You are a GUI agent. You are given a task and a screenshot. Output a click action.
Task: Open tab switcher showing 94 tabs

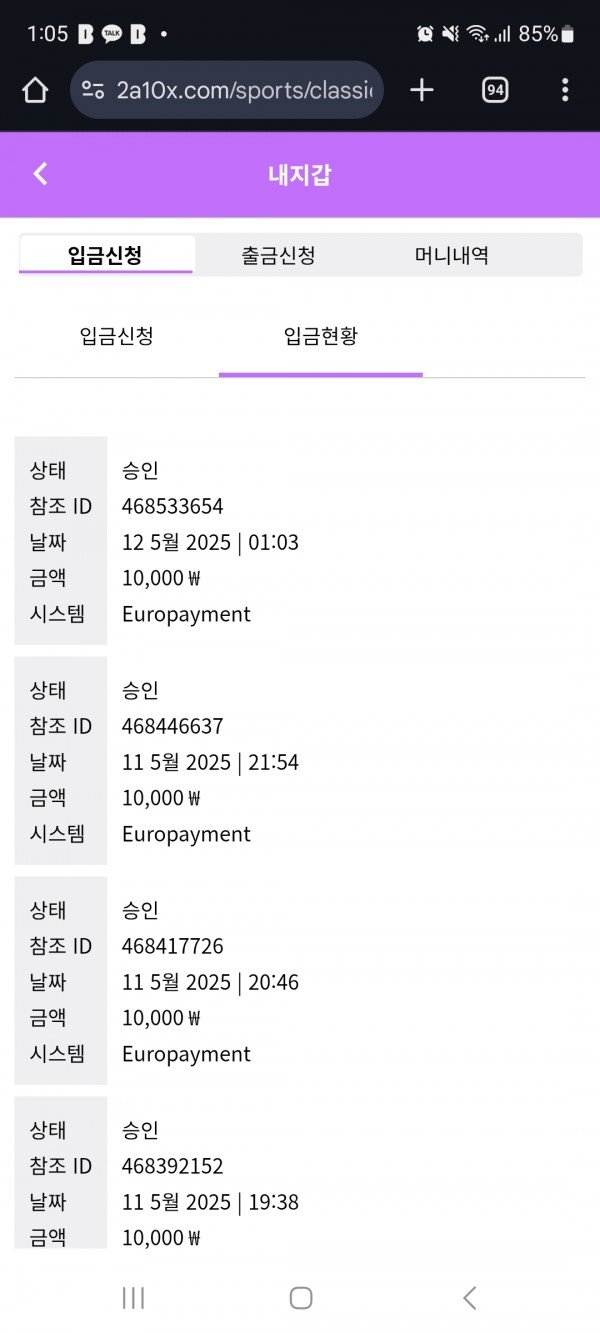click(494, 91)
